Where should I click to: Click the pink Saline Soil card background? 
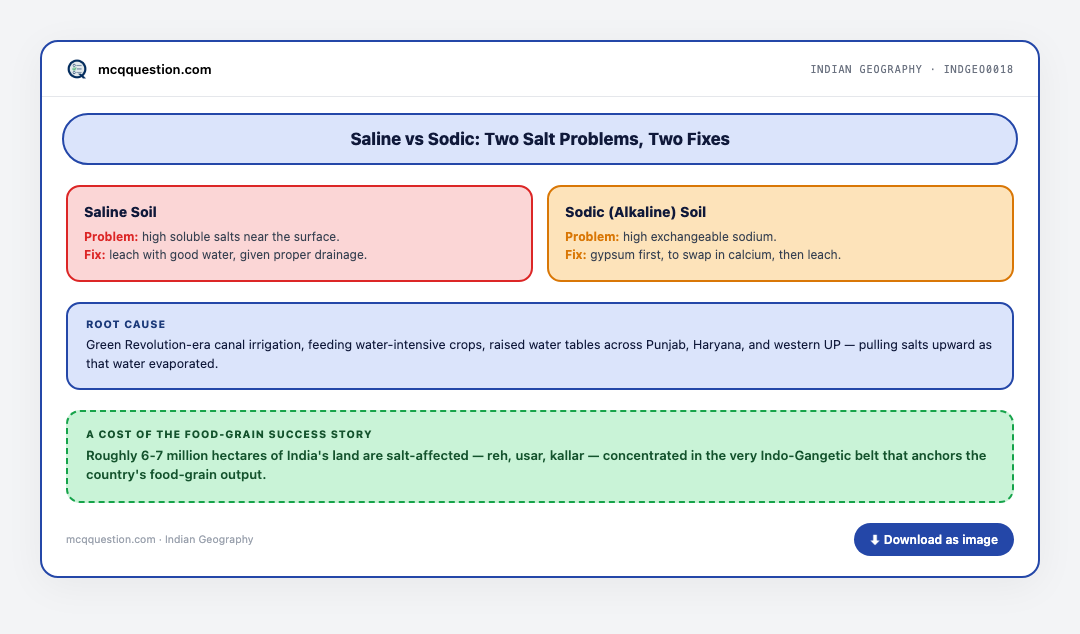point(300,234)
